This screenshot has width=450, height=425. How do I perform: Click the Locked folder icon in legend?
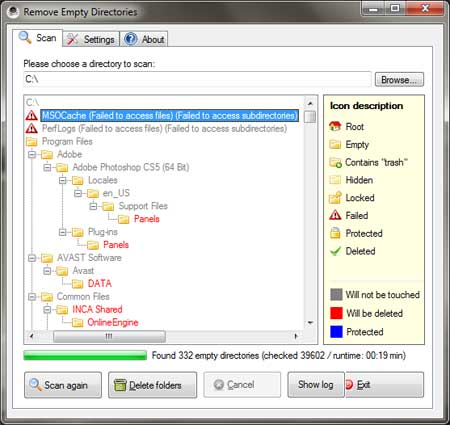point(335,197)
